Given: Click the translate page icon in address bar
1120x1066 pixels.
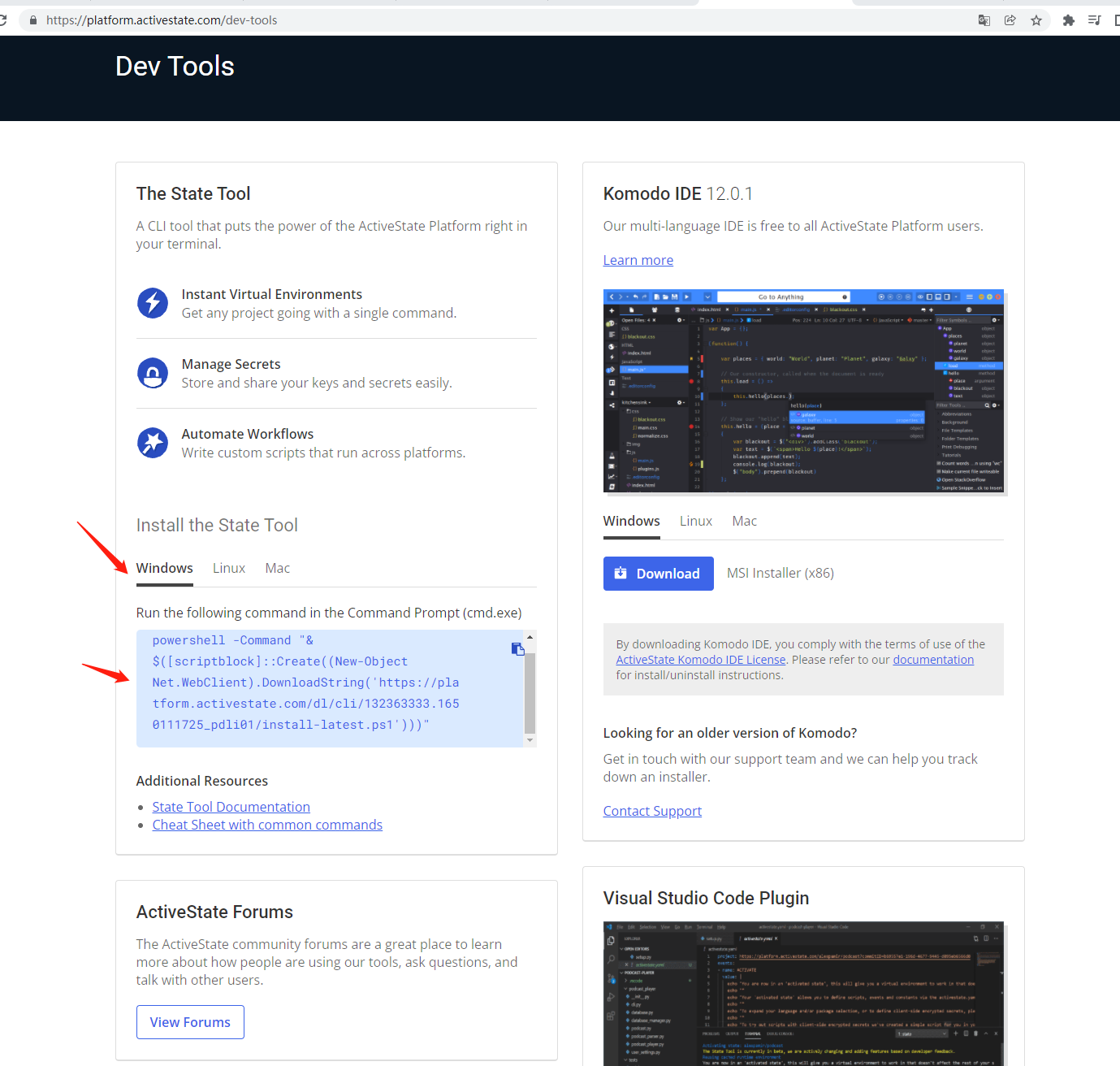Looking at the screenshot, I should tap(984, 20).
